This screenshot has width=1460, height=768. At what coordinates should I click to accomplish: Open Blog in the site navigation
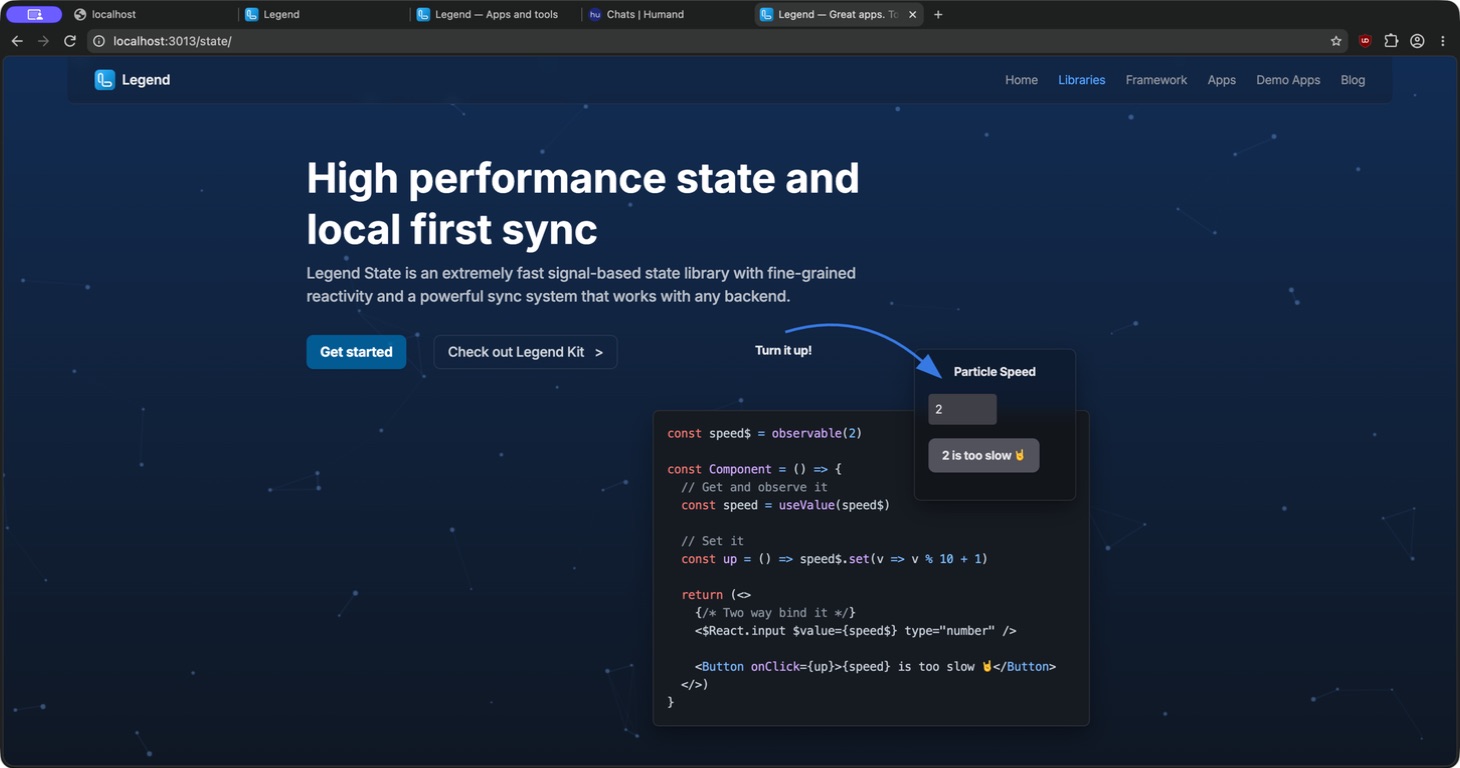point(1353,80)
